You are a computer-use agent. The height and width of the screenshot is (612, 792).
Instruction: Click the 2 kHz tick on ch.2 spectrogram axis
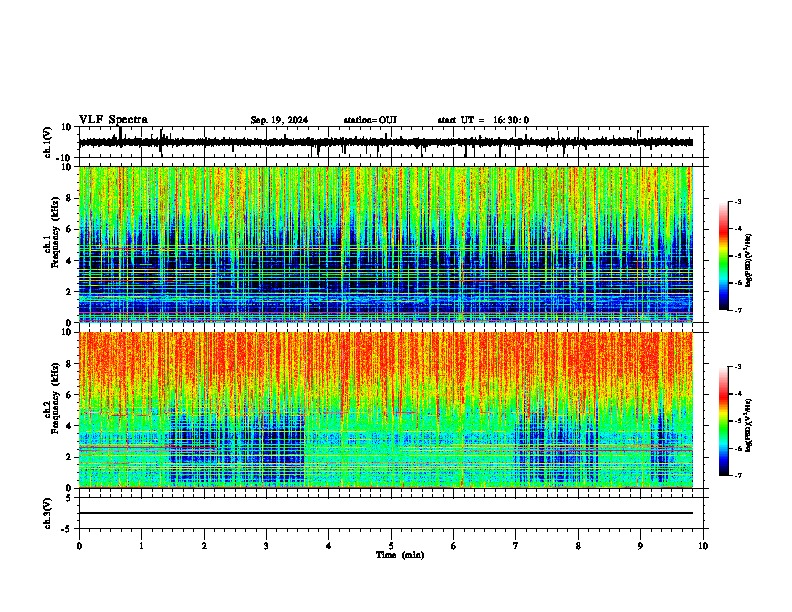[x=70, y=457]
